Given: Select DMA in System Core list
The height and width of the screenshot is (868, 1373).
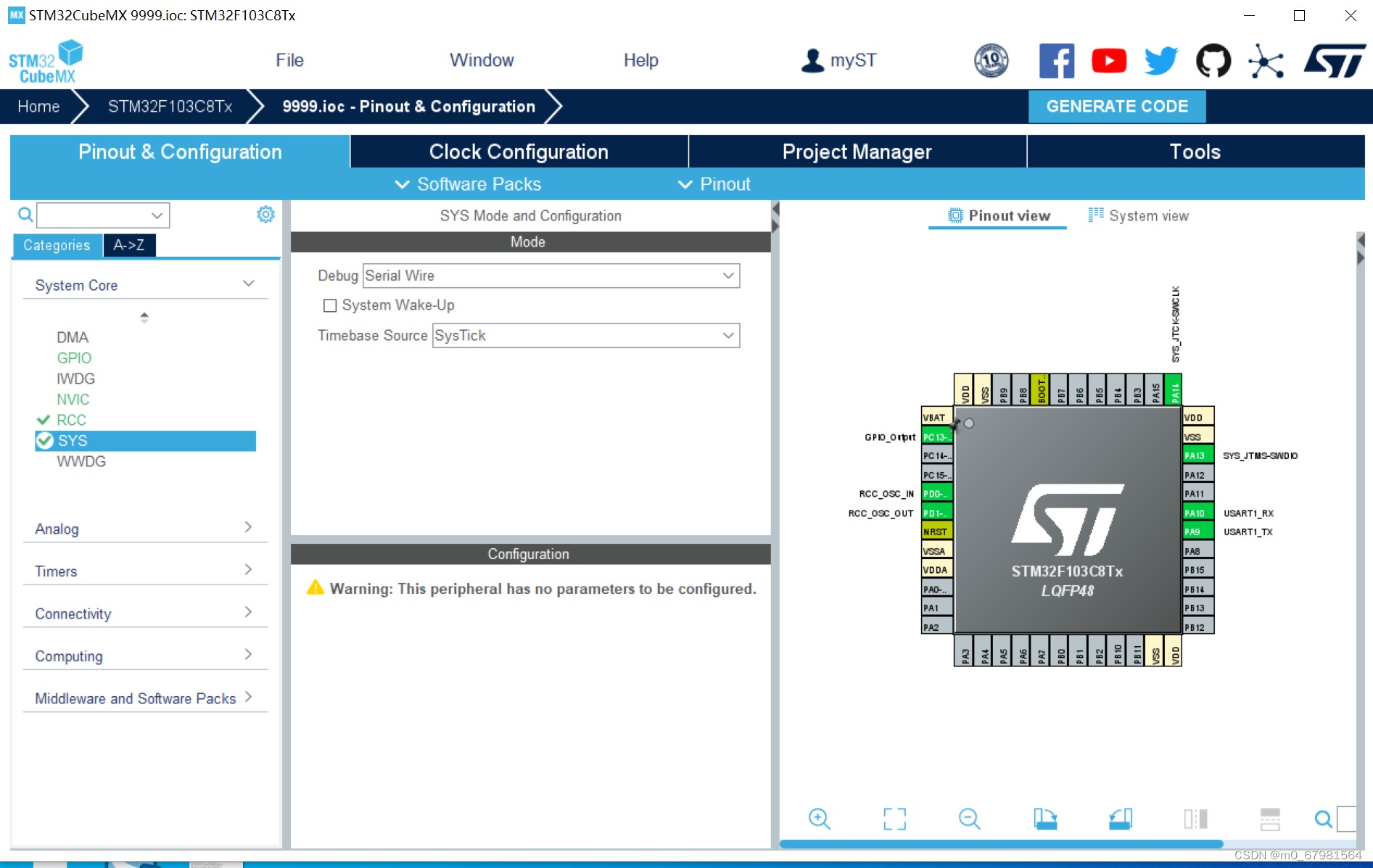Looking at the screenshot, I should (73, 337).
